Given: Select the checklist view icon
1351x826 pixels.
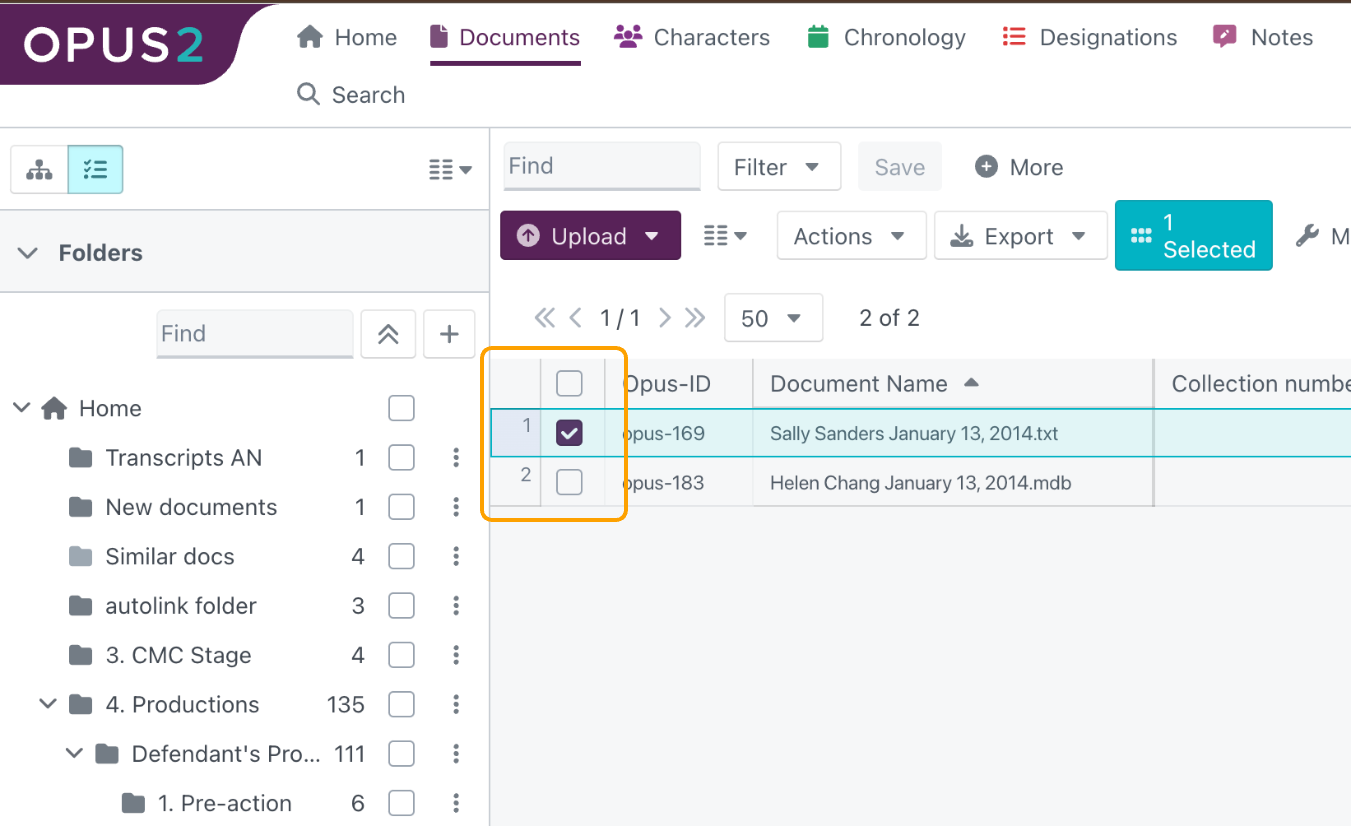Looking at the screenshot, I should click(x=96, y=169).
